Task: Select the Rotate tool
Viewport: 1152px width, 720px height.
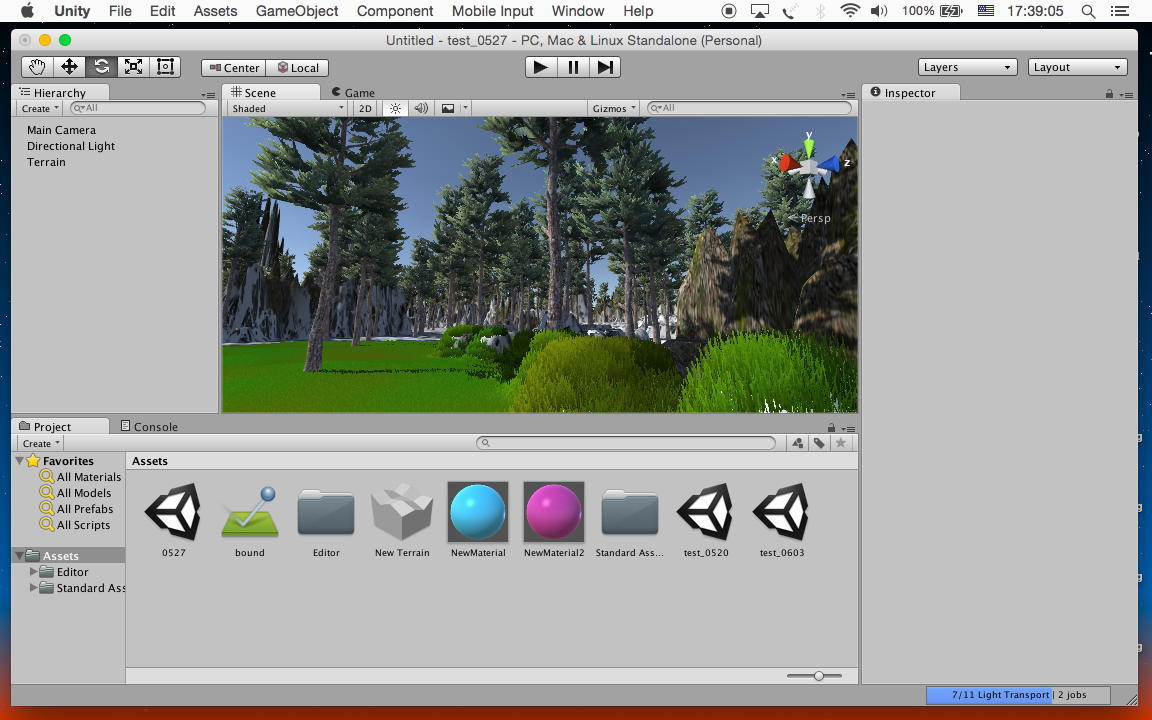Action: [101, 67]
